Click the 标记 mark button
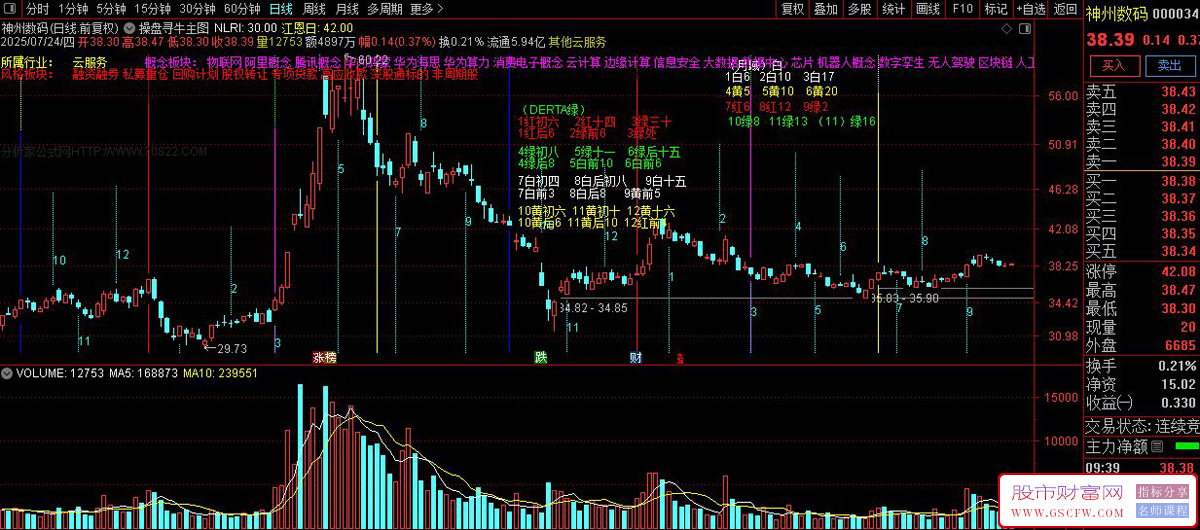 tap(996, 9)
